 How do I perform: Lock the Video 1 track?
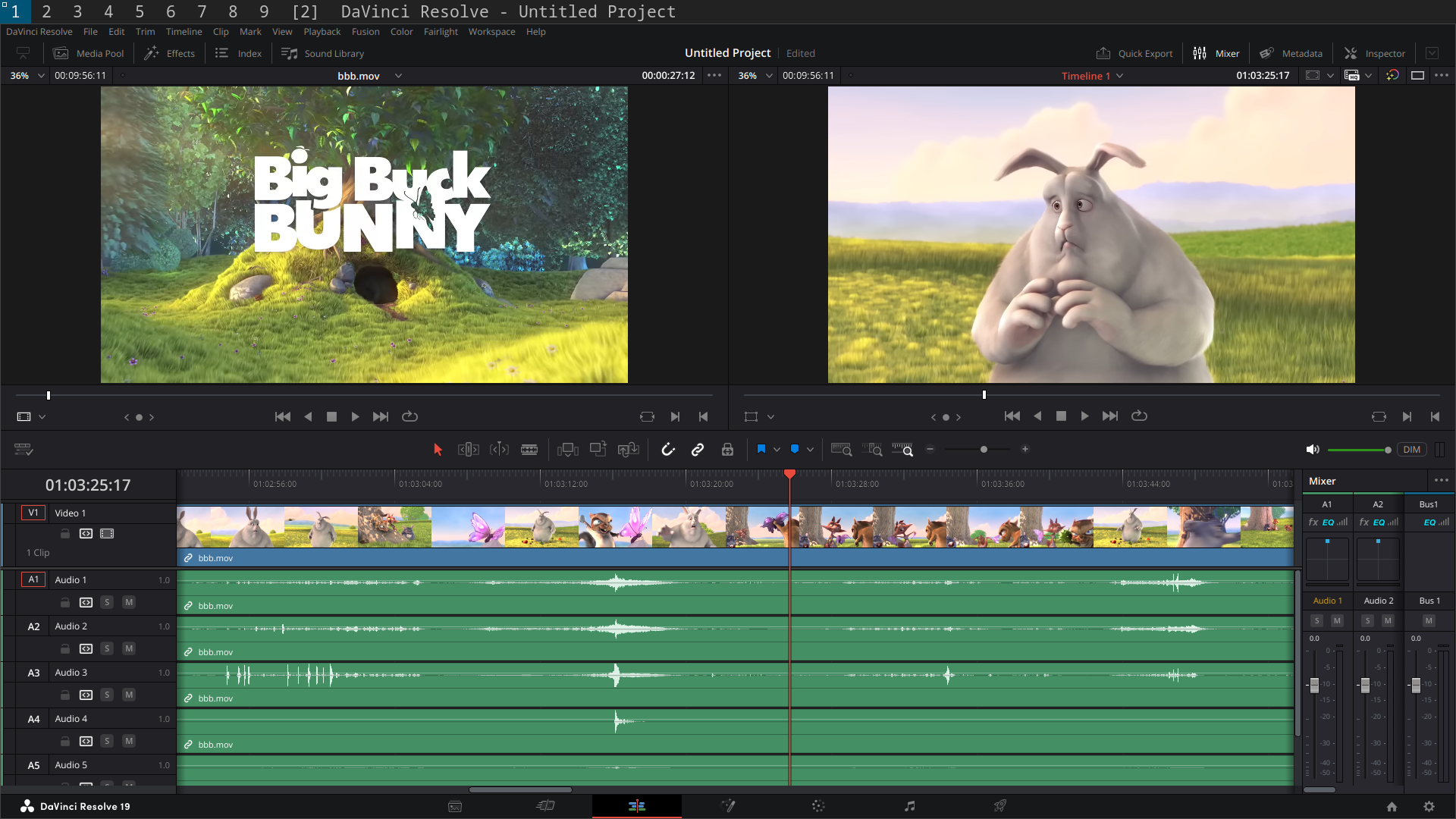tap(65, 534)
